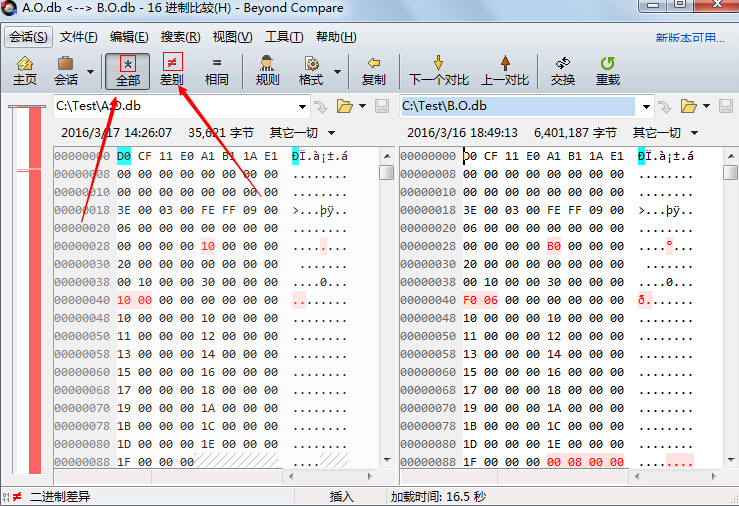This screenshot has height=506, width=739.
Task: Click the right pane horizontal scroll left arrow
Action: pyautogui.click(x=637, y=476)
